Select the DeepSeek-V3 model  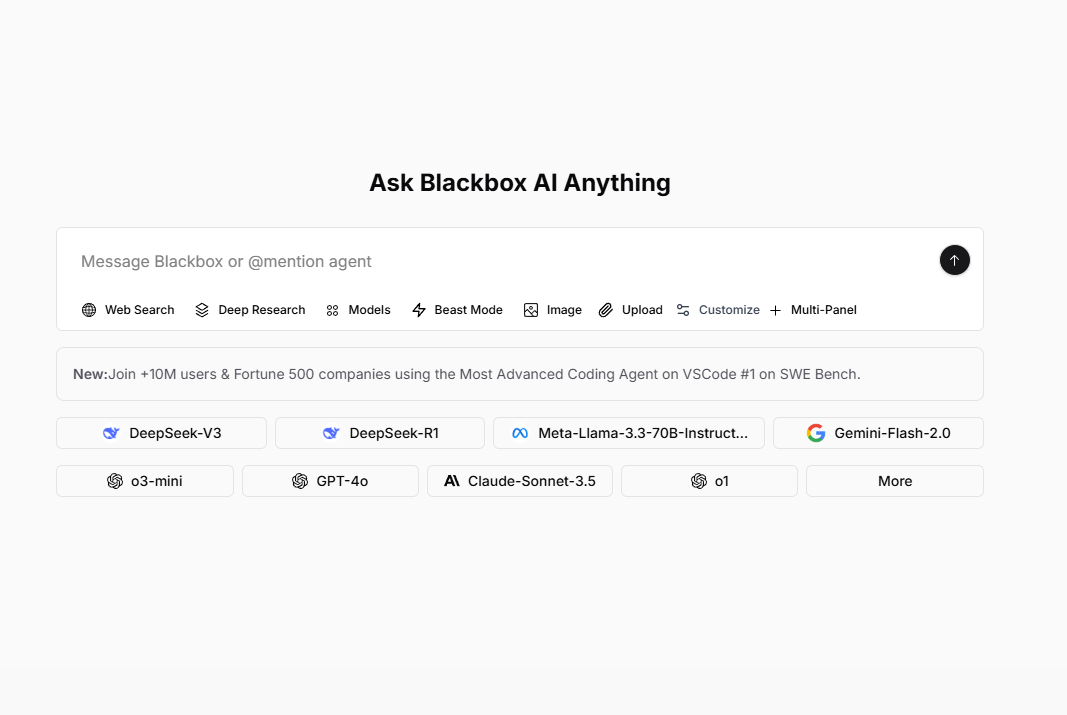[161, 433]
